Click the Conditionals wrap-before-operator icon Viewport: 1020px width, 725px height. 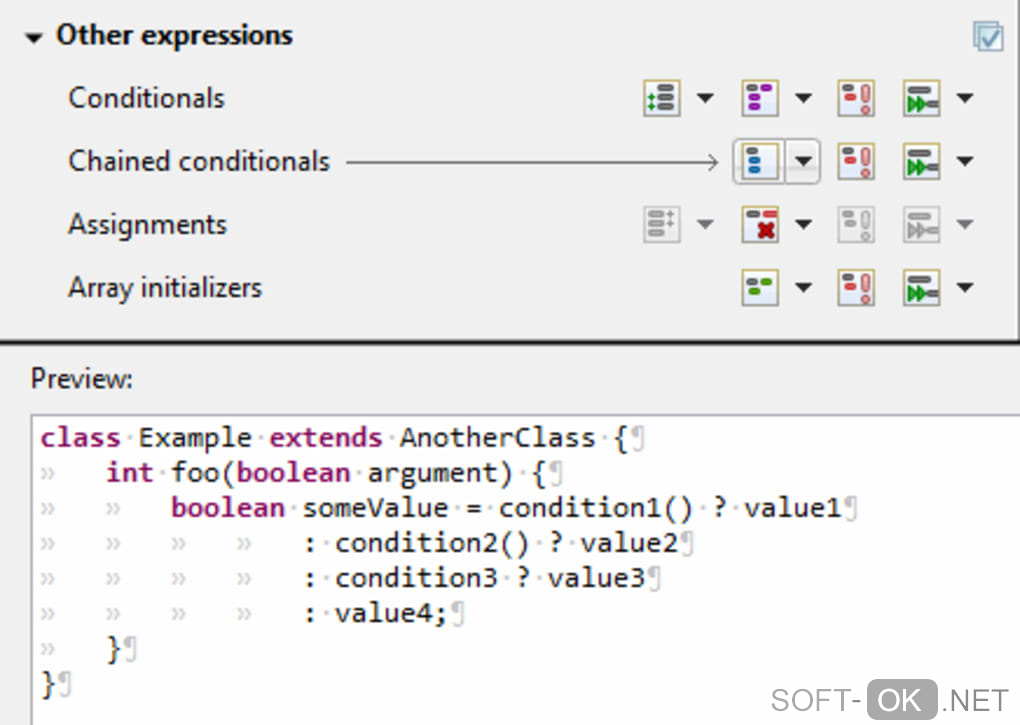921,98
